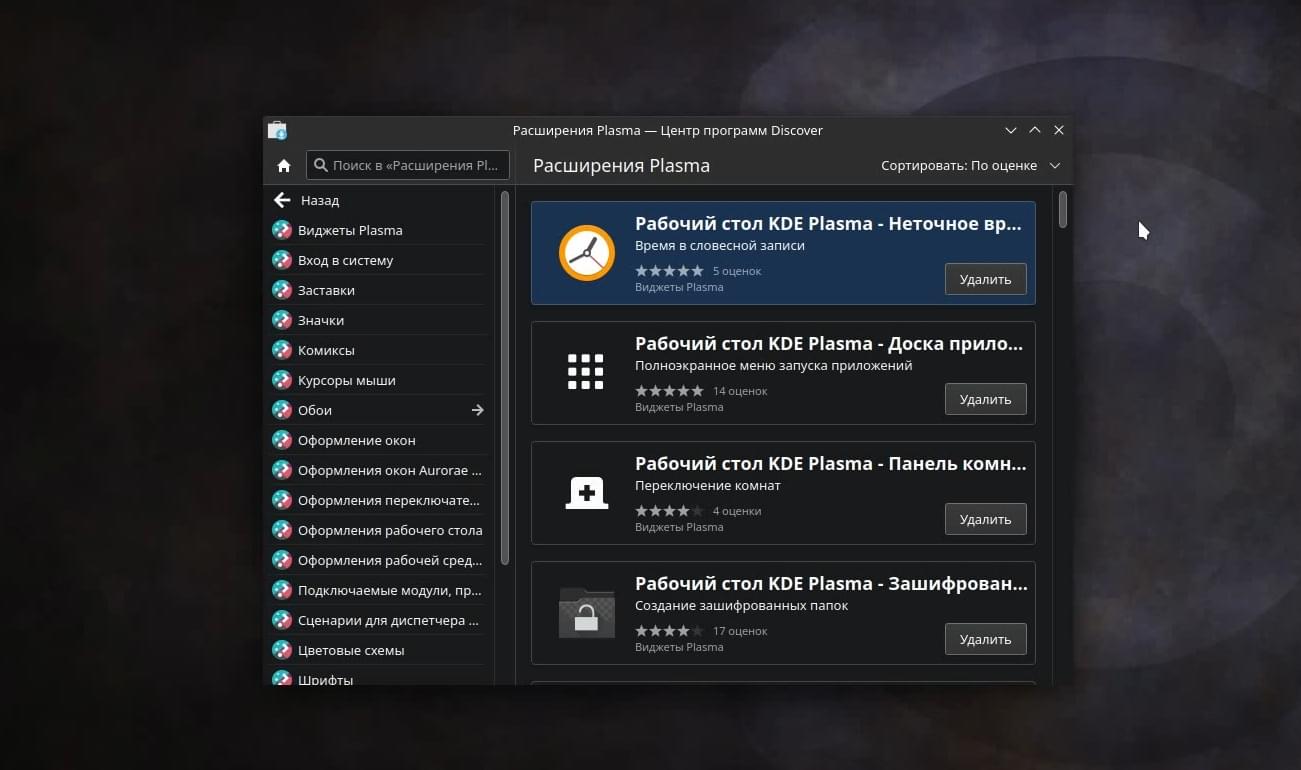Click the icon beside Сценарии для диспетчера
1301x770 pixels.
pyautogui.click(x=282, y=620)
